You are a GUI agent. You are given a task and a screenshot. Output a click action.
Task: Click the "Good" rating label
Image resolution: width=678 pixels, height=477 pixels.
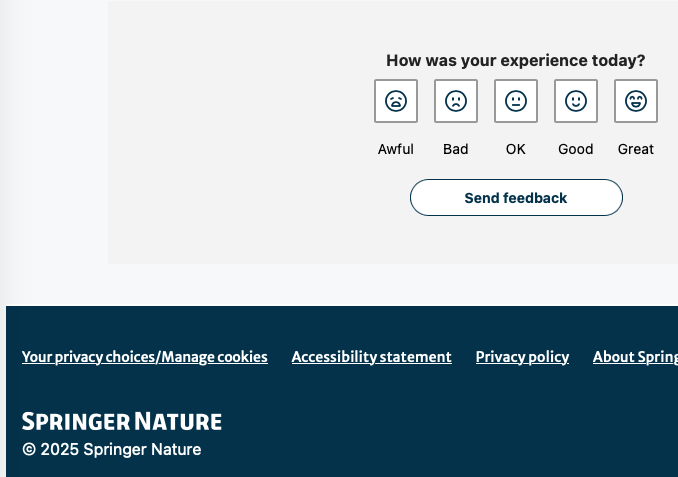pos(576,149)
